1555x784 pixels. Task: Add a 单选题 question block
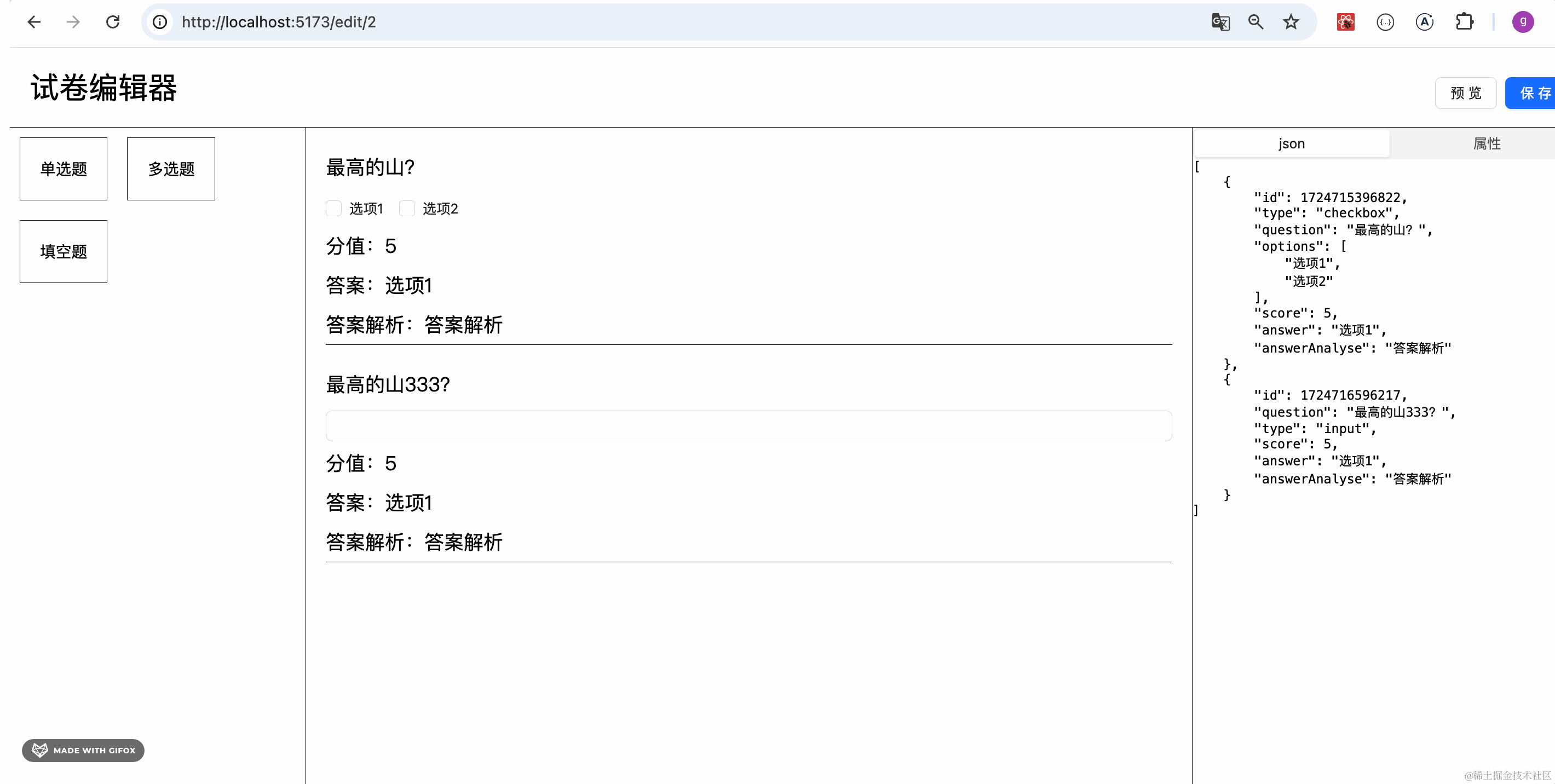64,169
